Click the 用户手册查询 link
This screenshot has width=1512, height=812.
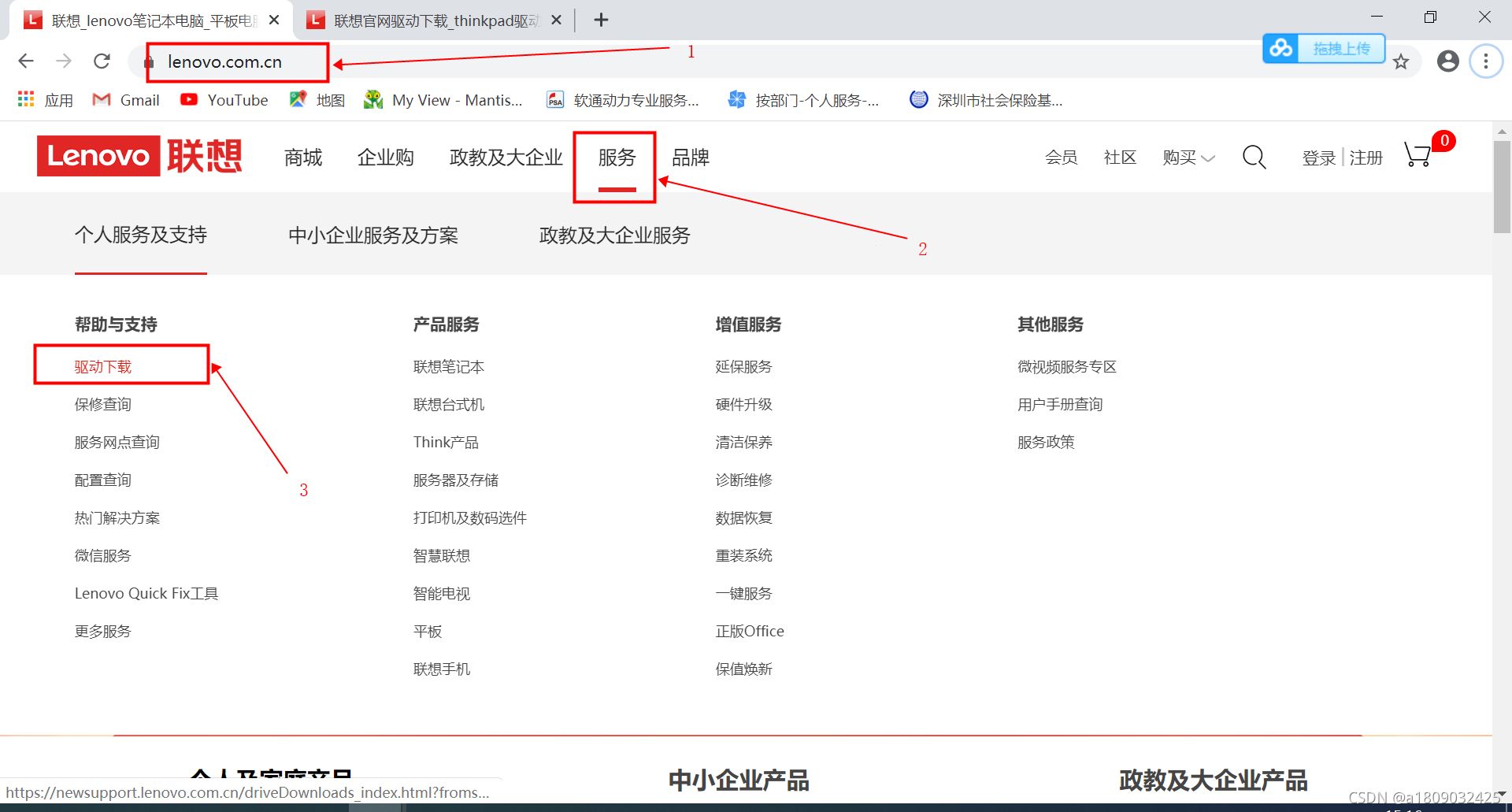click(1060, 405)
